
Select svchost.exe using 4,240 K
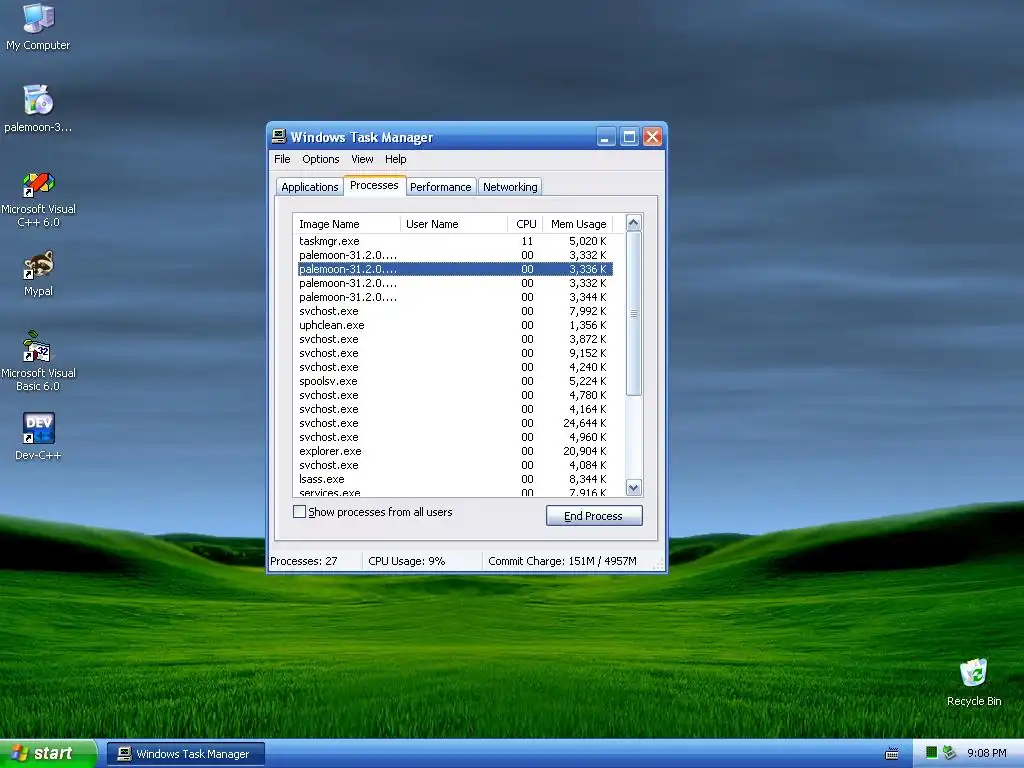coord(455,367)
